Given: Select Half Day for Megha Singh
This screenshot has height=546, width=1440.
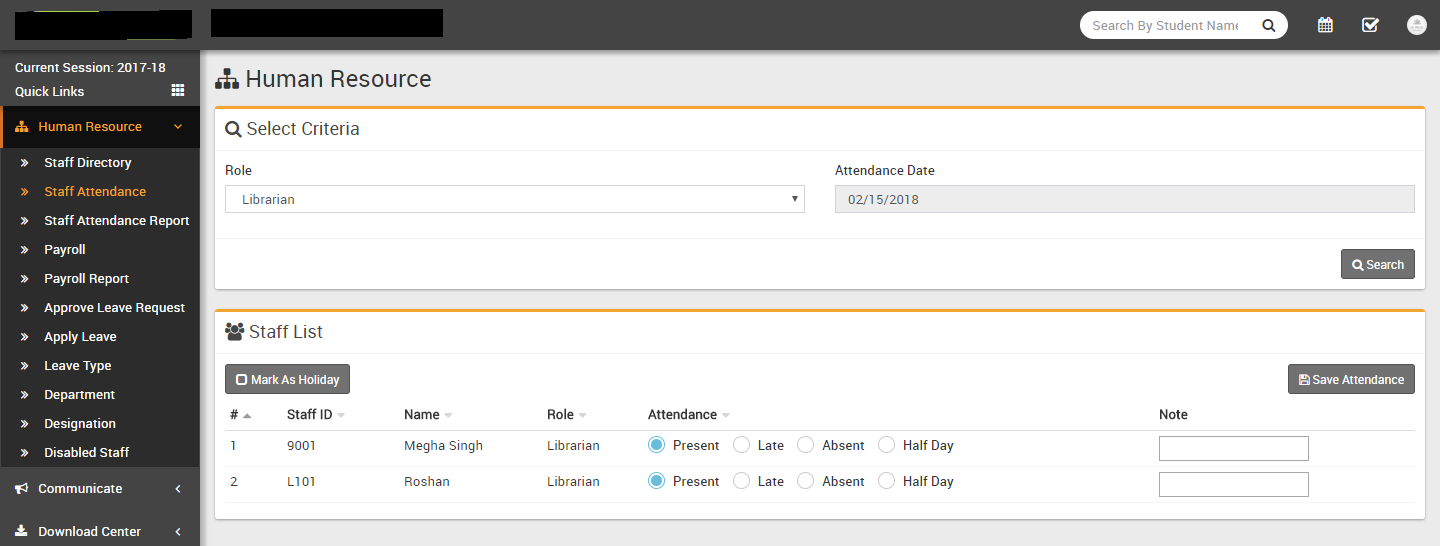Looking at the screenshot, I should click(x=886, y=445).
